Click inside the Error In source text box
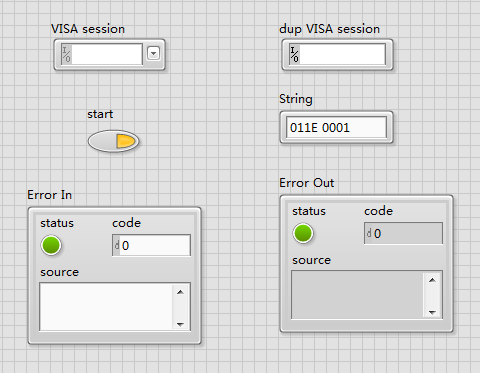Image resolution: width=480 pixels, height=373 pixels. [x=106, y=307]
